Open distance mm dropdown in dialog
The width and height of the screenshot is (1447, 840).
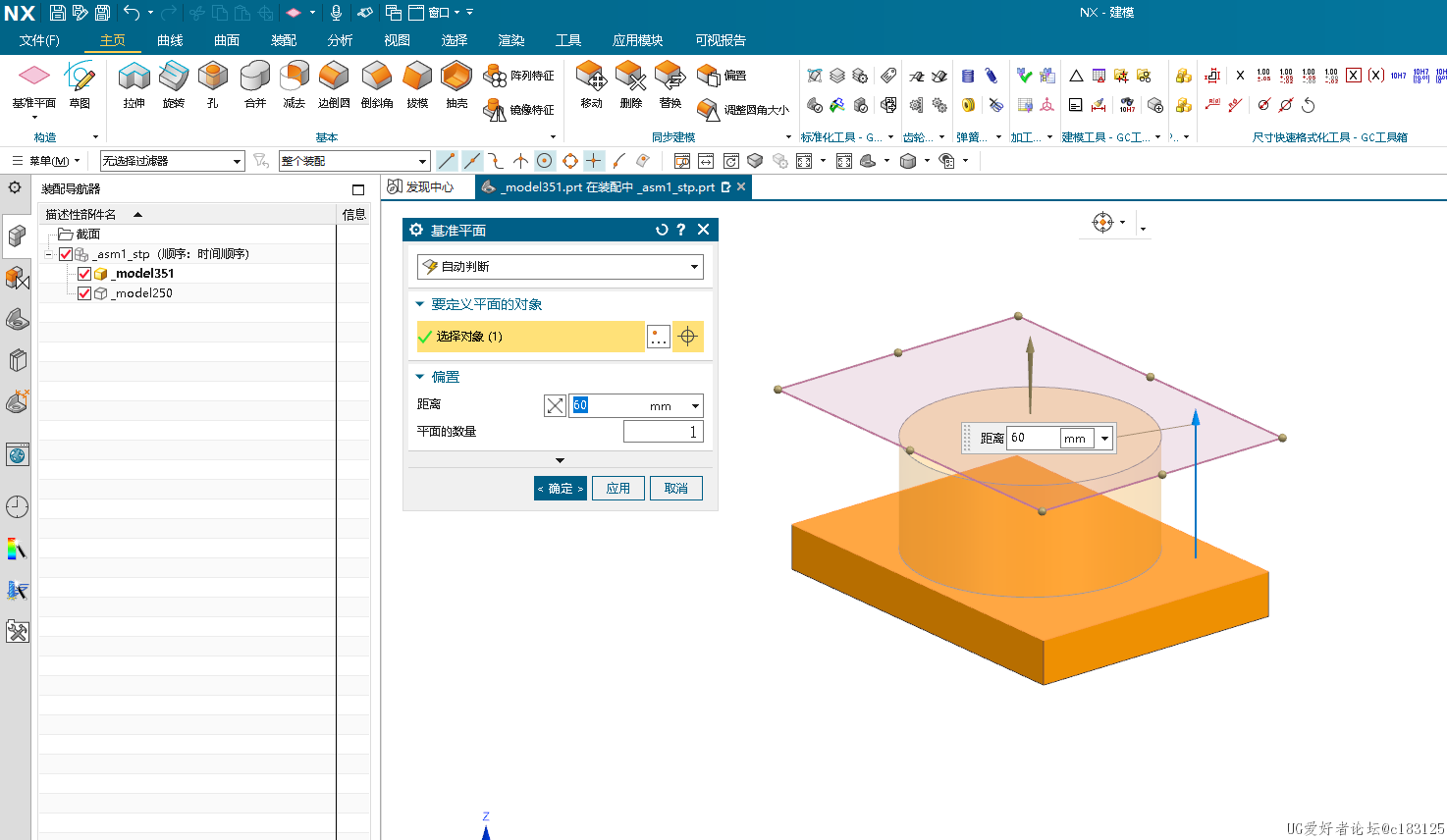695,405
